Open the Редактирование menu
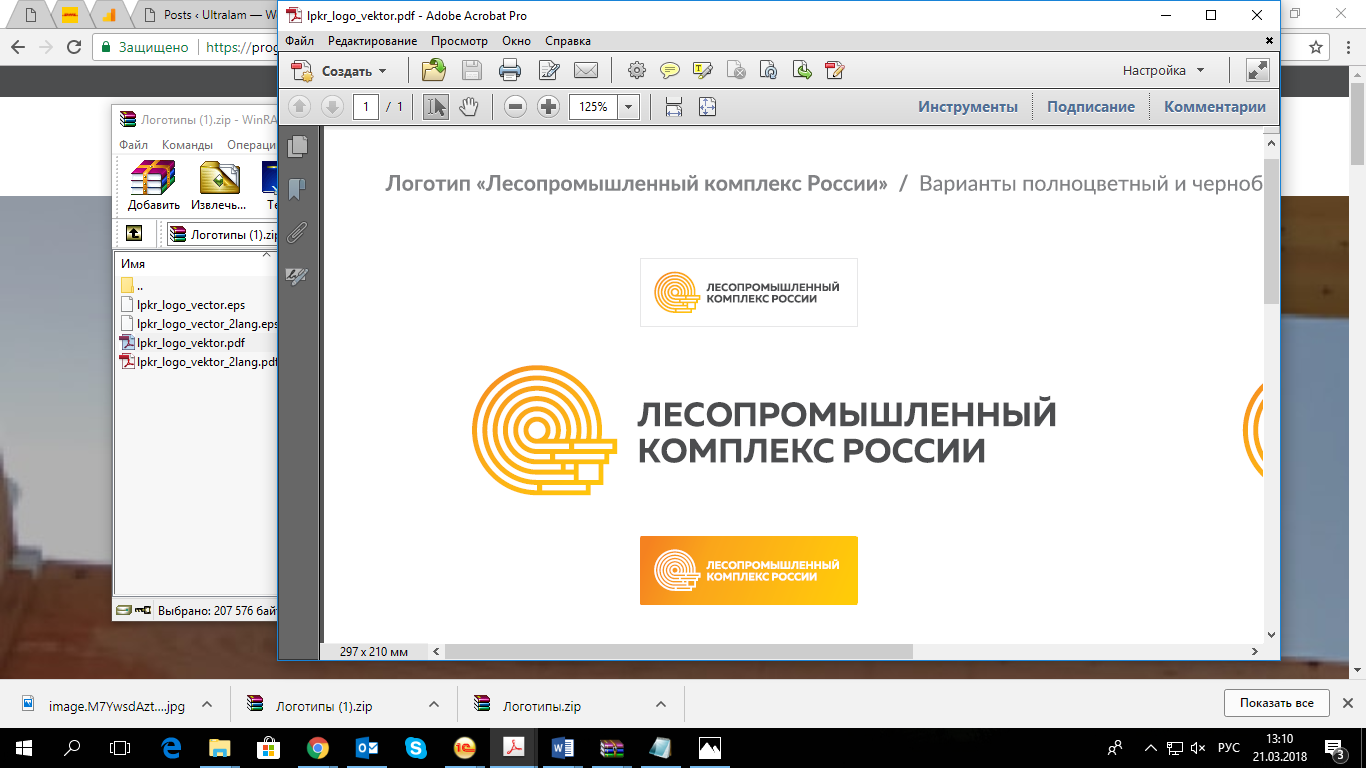Image resolution: width=1366 pixels, height=768 pixels. (372, 41)
